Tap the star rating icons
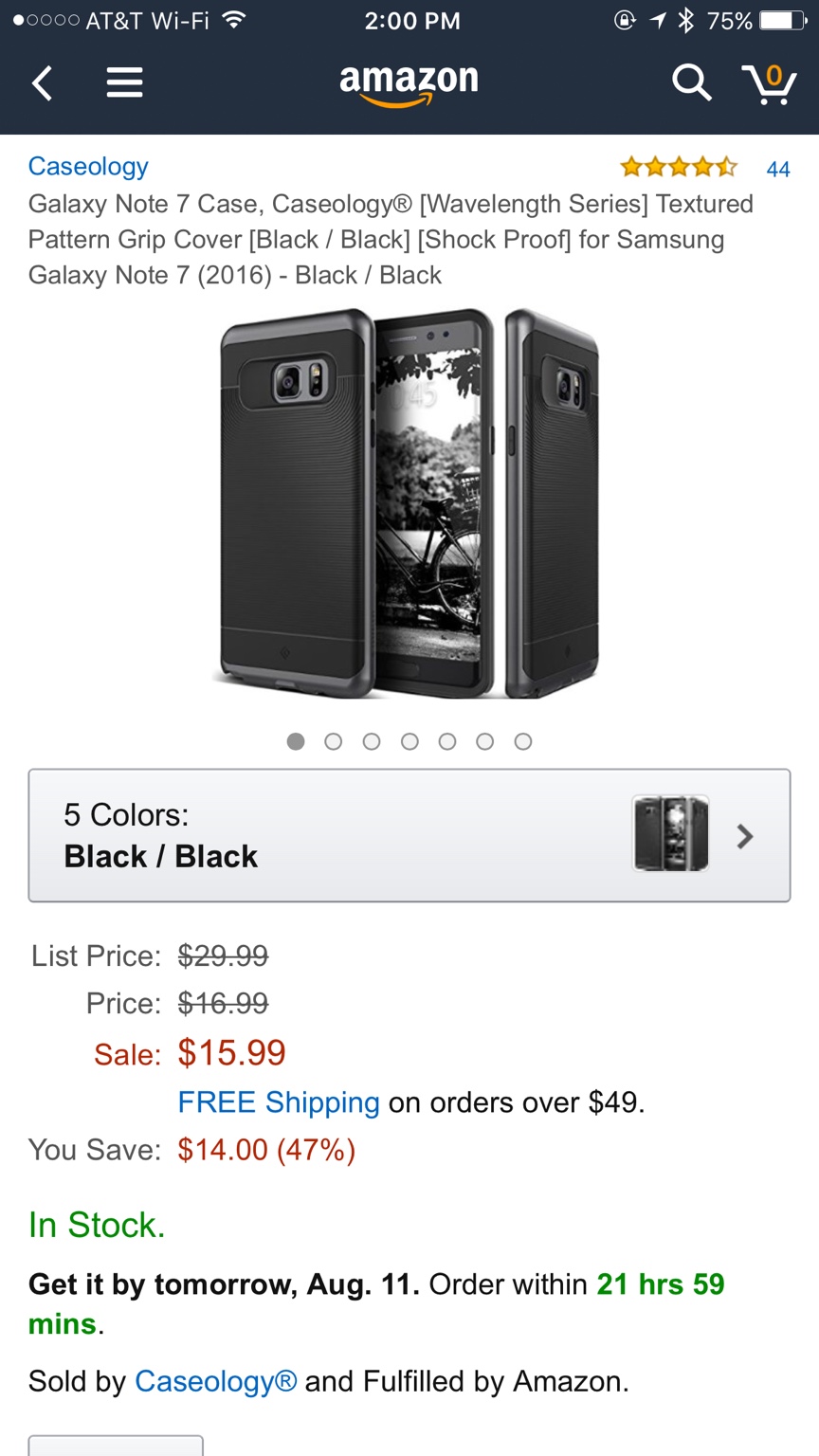This screenshot has width=819, height=1456. point(678,168)
